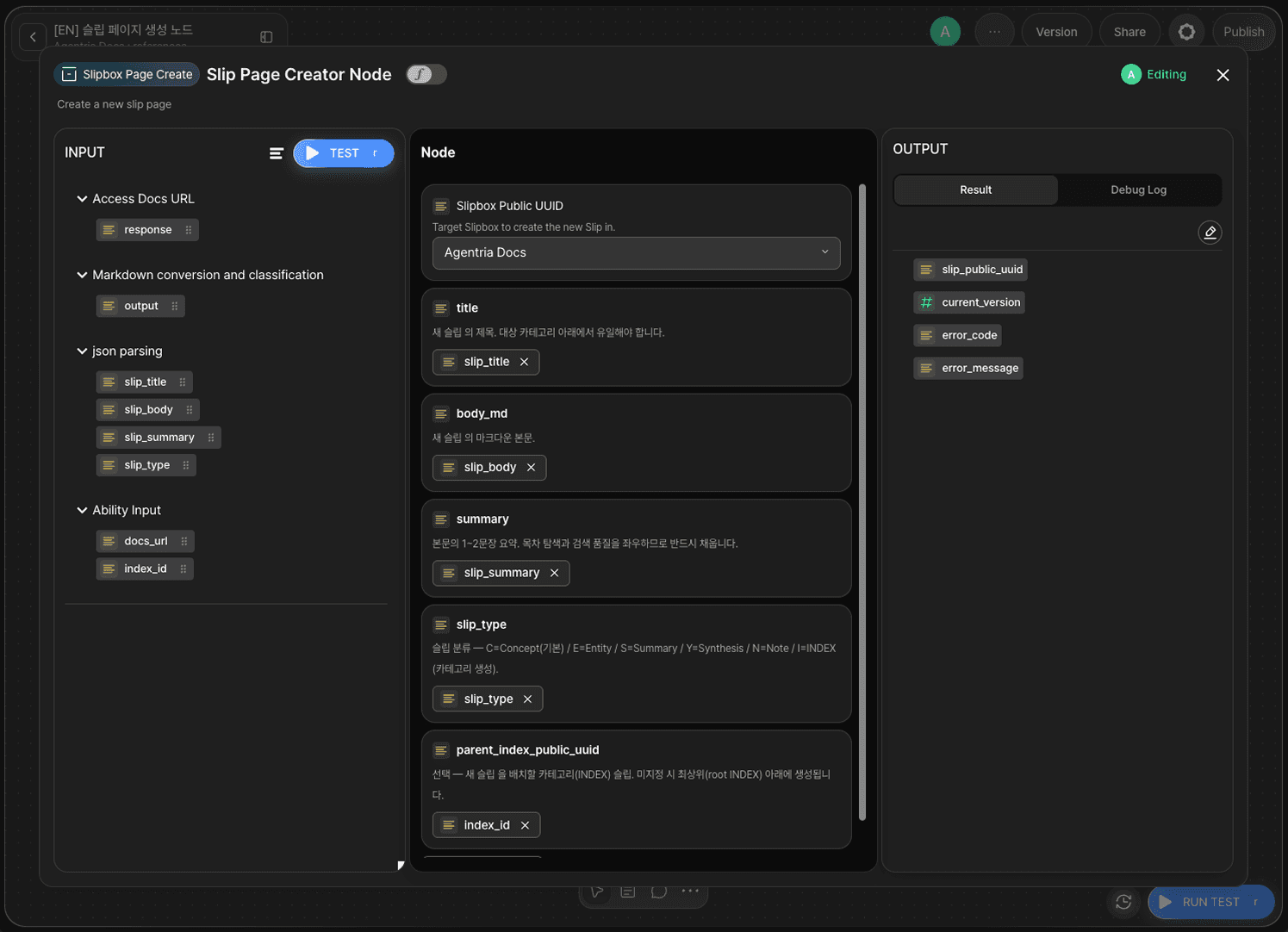
Task: Click the Slipbox Page Create badge
Action: [127, 74]
